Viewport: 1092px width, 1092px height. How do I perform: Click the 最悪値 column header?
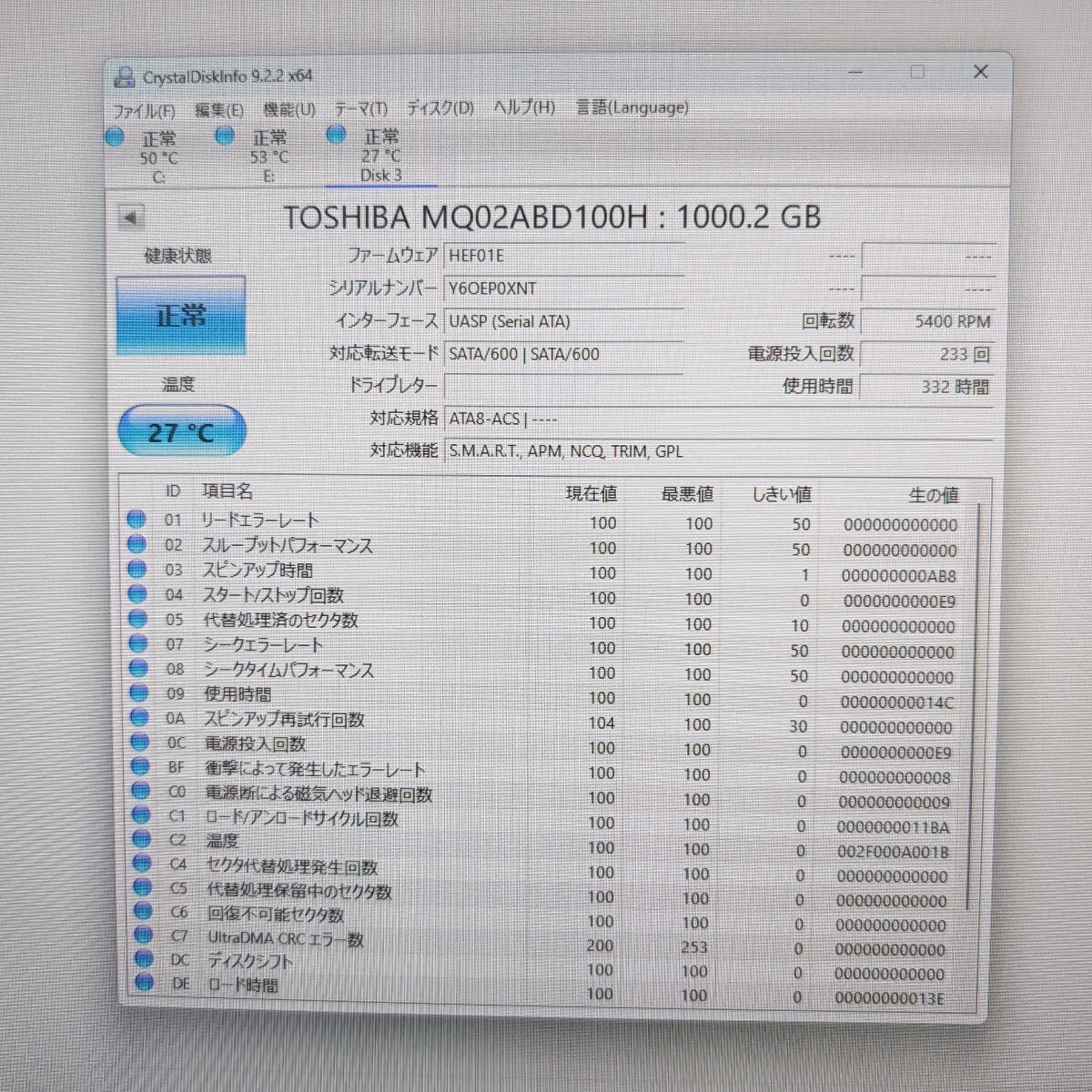[687, 495]
